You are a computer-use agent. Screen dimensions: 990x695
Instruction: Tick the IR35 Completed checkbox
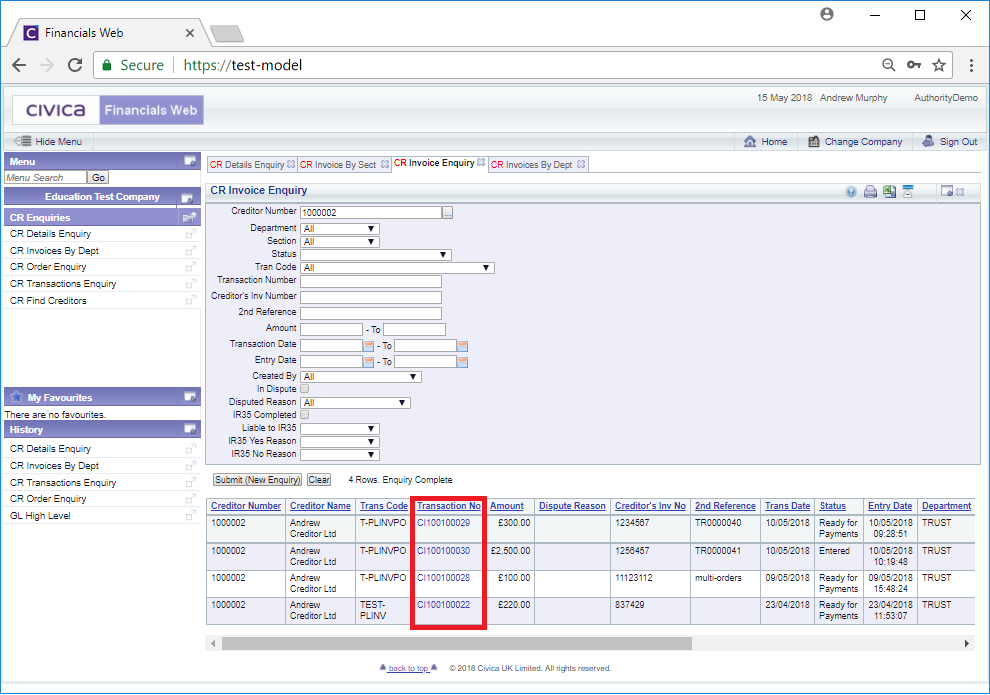304,415
